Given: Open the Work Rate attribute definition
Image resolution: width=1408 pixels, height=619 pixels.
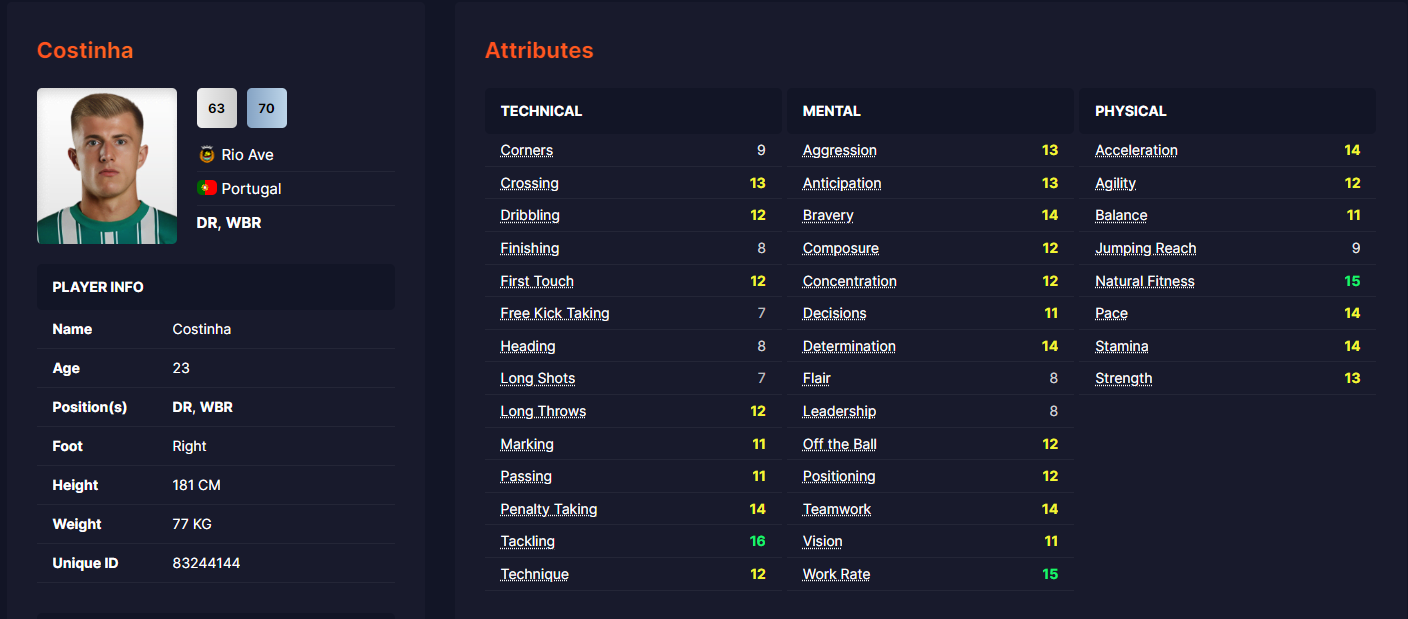Looking at the screenshot, I should click(x=836, y=574).
